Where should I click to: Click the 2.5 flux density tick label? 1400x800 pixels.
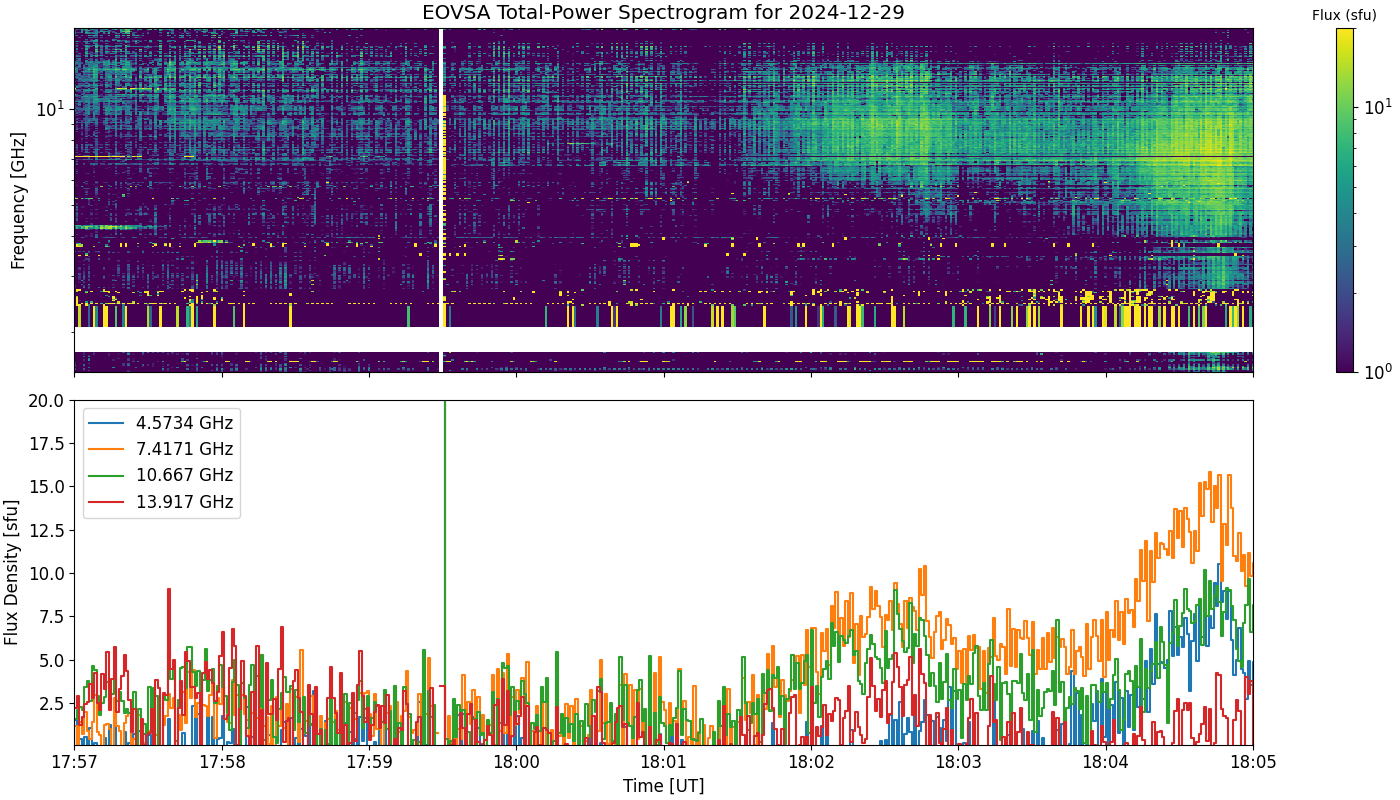pos(53,704)
